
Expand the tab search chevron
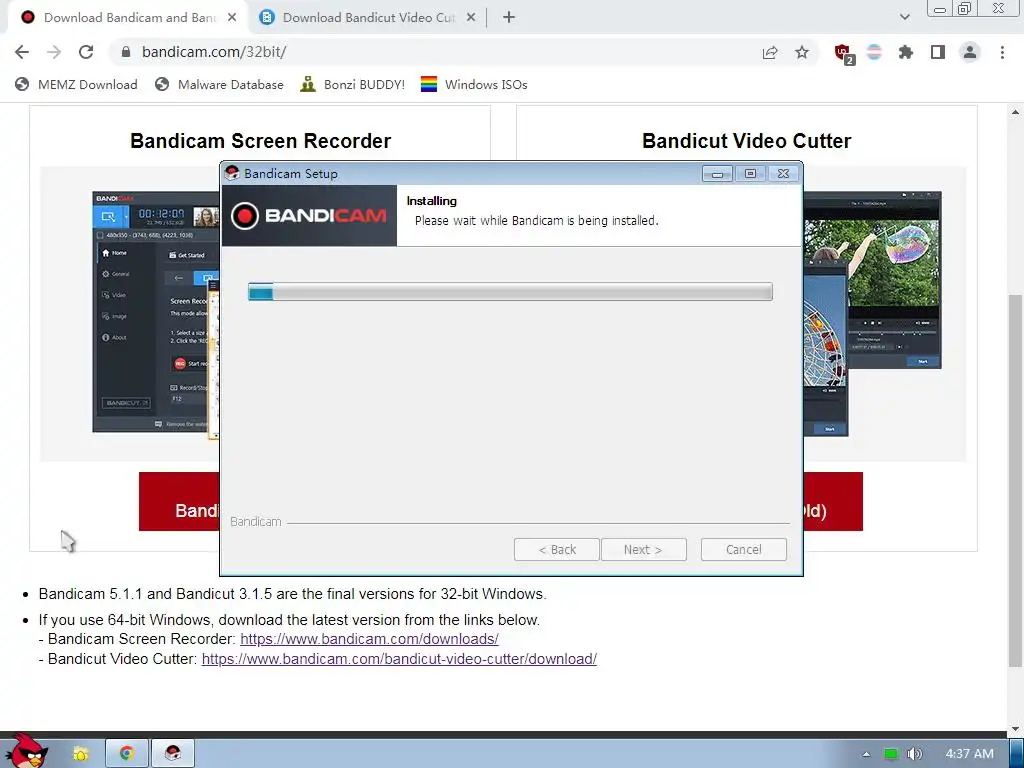904,18
